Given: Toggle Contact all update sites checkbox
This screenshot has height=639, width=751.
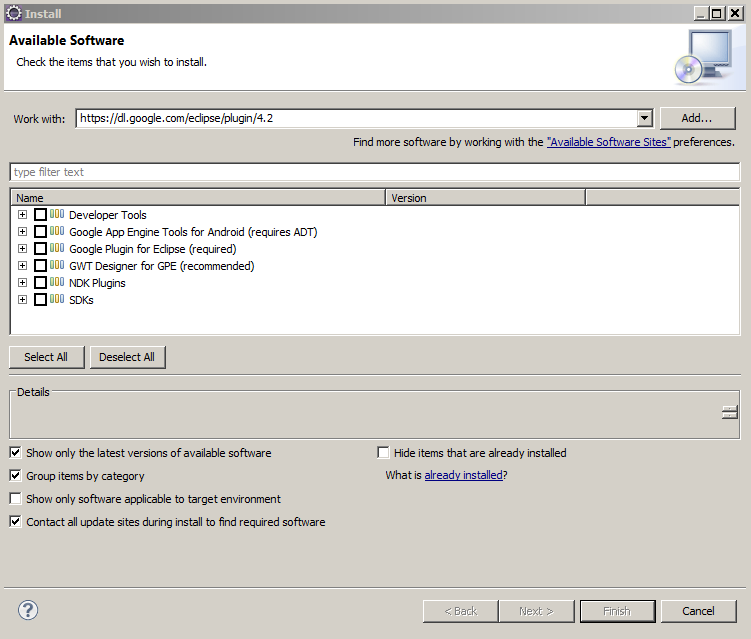Looking at the screenshot, I should coord(16,522).
